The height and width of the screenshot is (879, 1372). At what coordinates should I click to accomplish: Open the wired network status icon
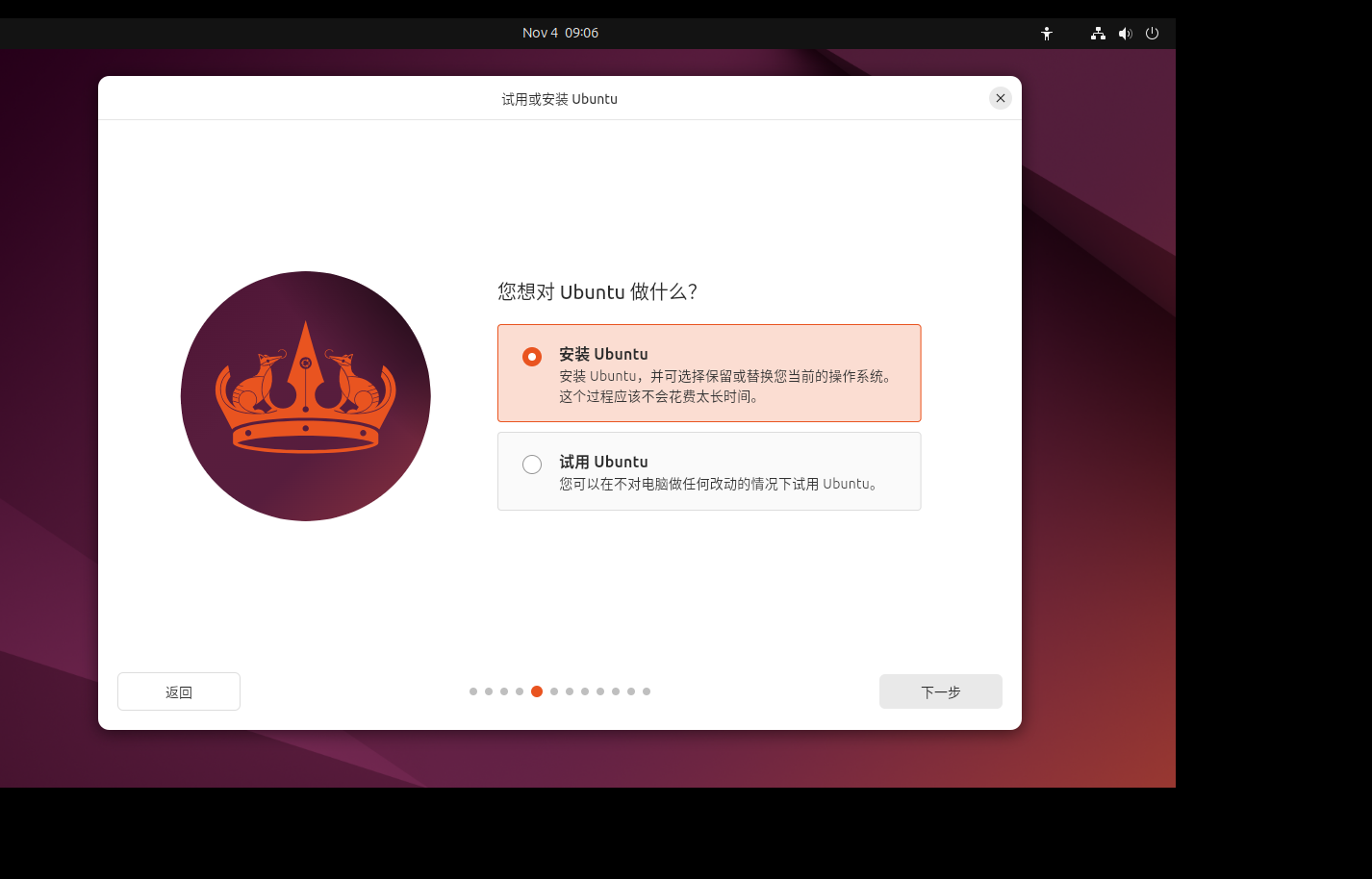click(1098, 33)
